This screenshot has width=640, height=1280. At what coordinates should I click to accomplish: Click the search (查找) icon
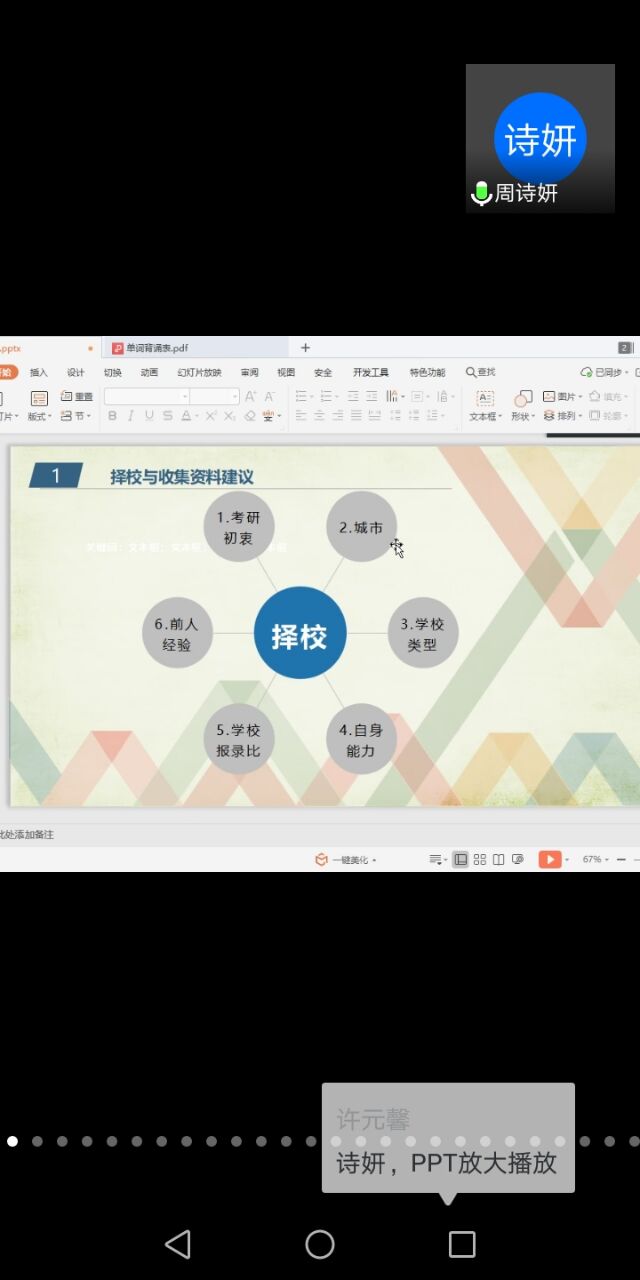[x=480, y=372]
